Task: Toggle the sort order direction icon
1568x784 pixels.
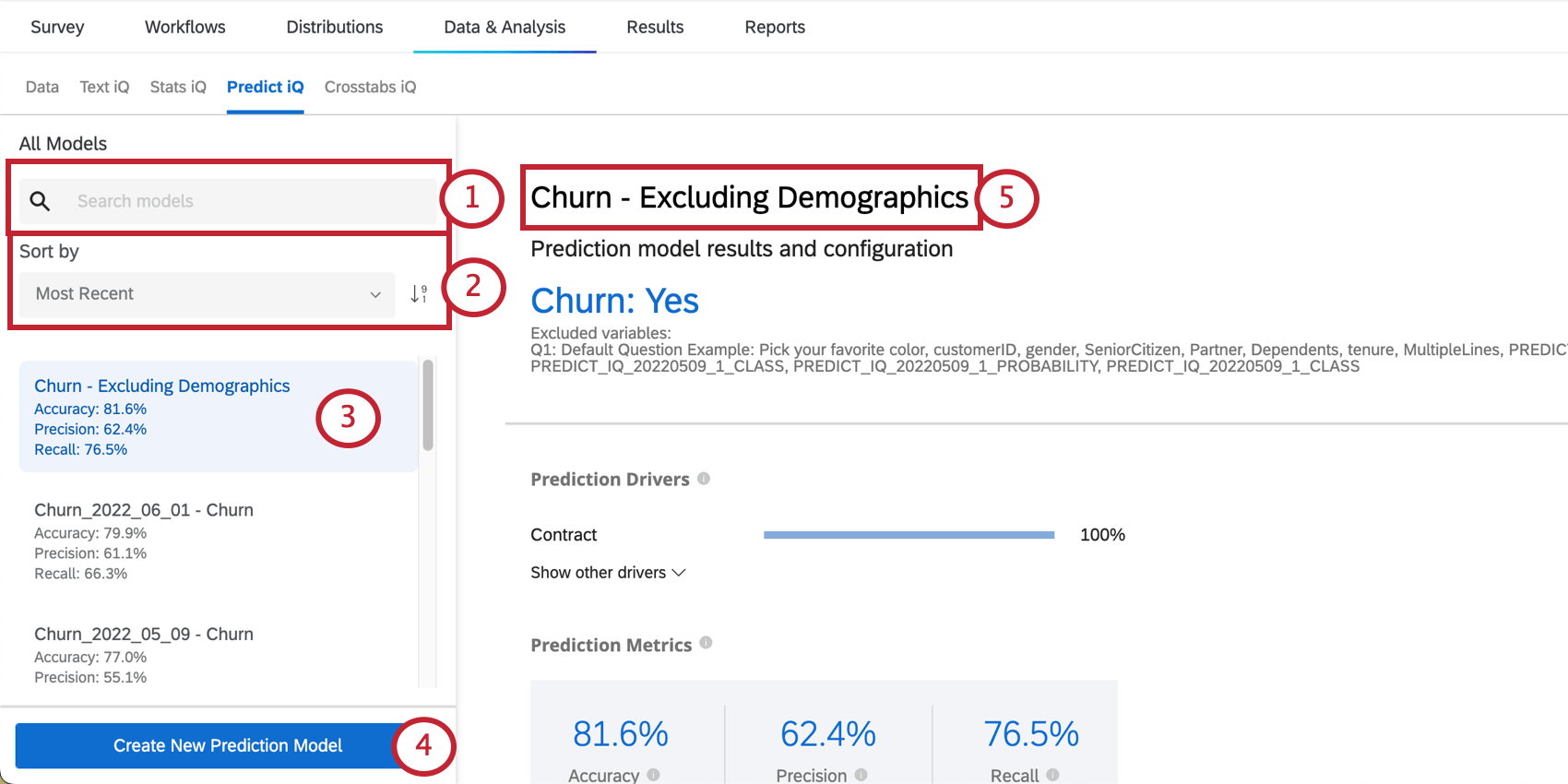Action: 419,294
